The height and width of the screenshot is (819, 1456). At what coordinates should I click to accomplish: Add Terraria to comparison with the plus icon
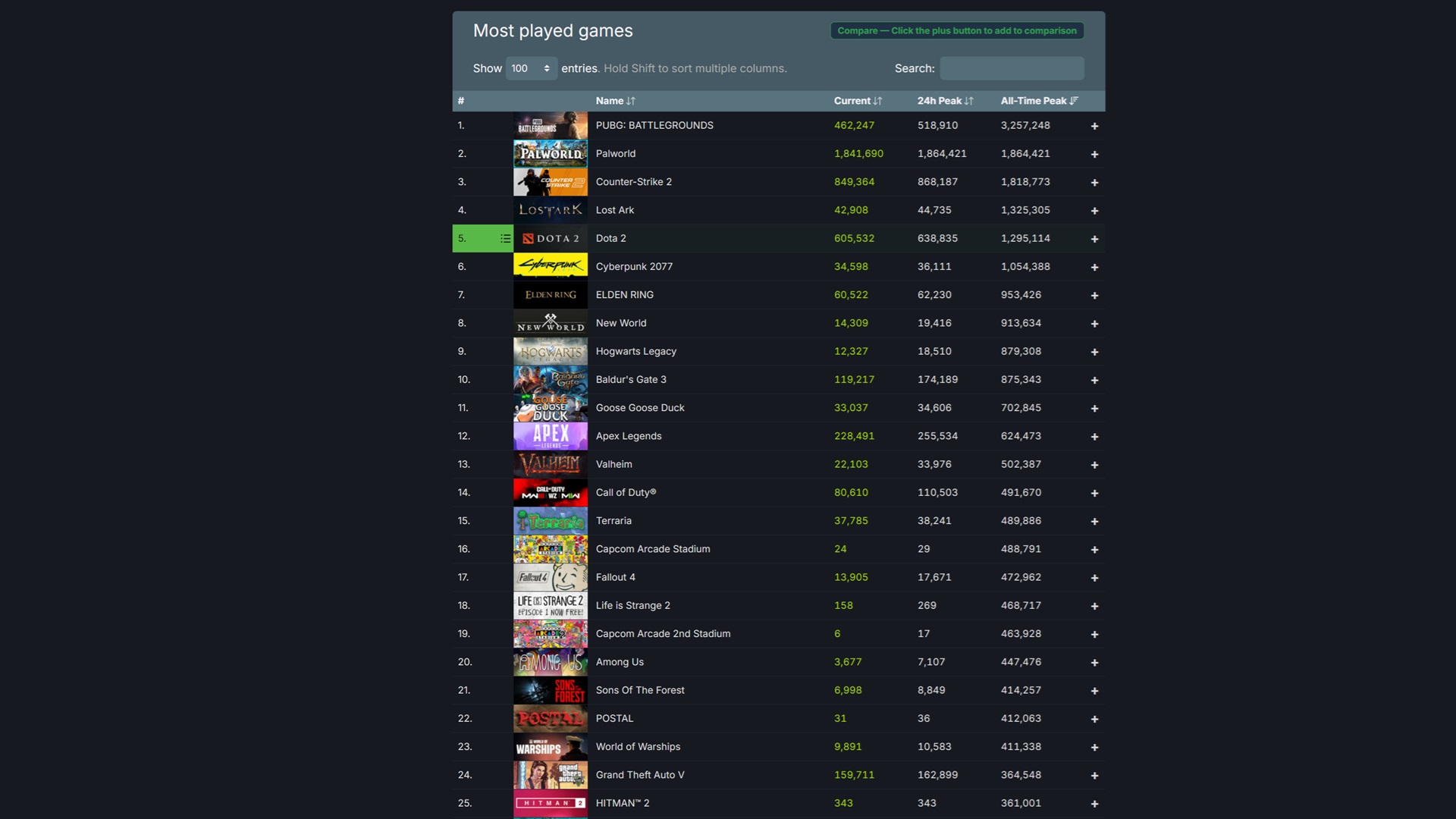pyautogui.click(x=1094, y=520)
